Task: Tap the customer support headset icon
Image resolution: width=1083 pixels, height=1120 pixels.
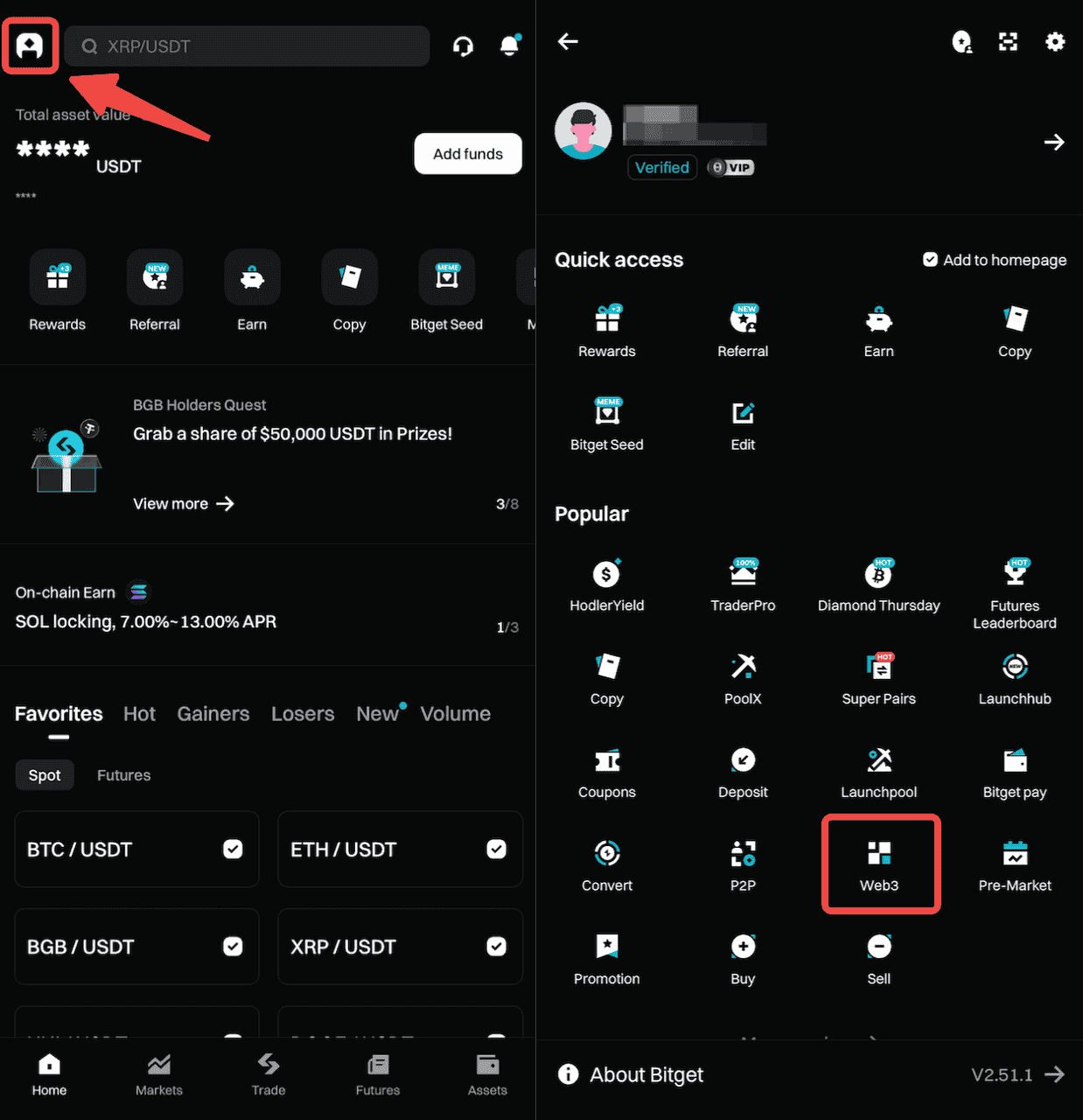Action: coord(464,46)
